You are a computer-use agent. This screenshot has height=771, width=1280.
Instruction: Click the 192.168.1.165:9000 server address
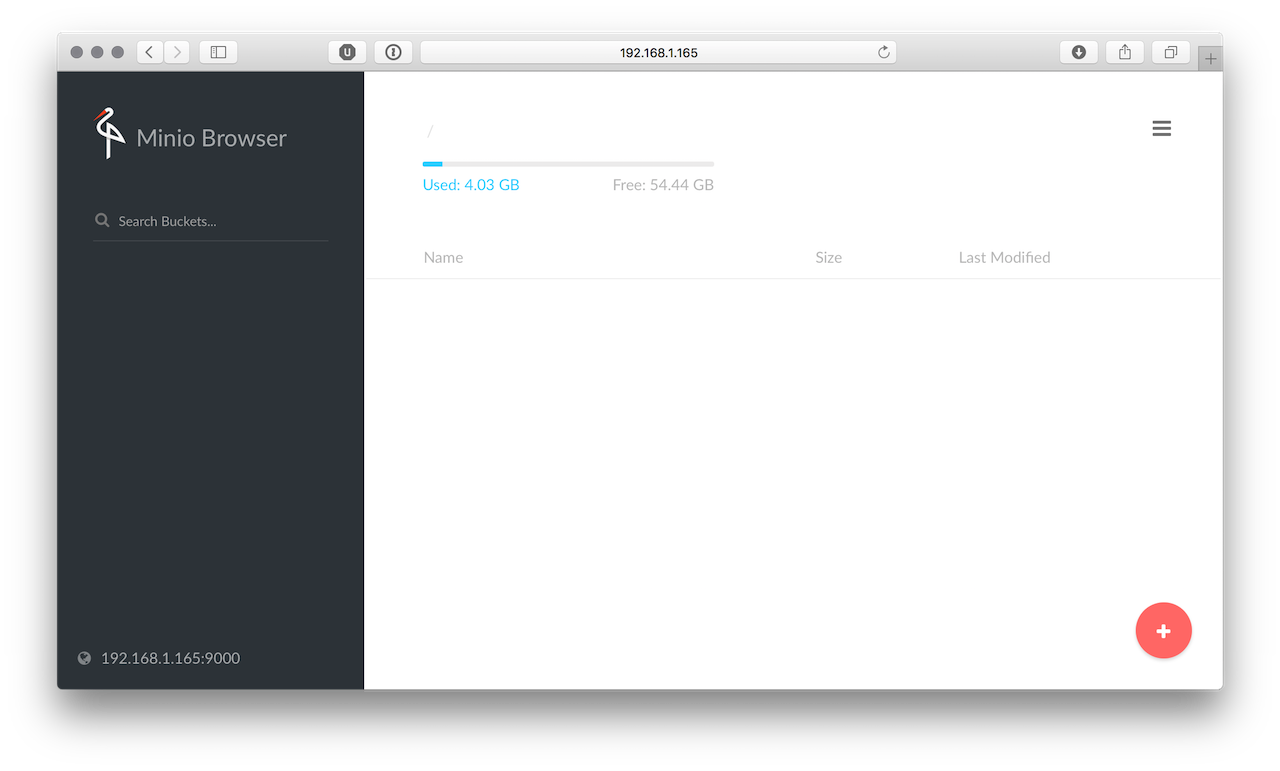(x=170, y=658)
